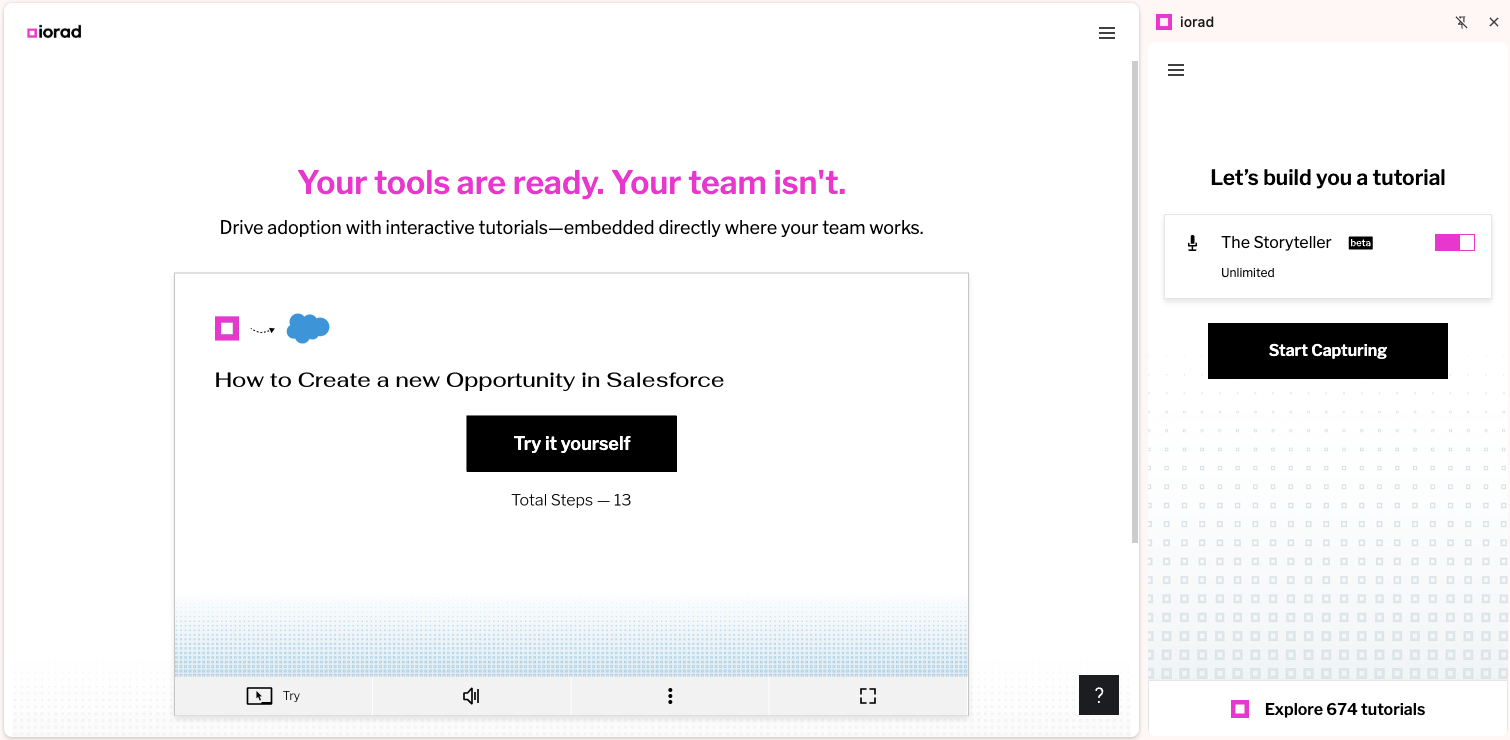Click the Storyteller microphone icon

click(x=1192, y=243)
